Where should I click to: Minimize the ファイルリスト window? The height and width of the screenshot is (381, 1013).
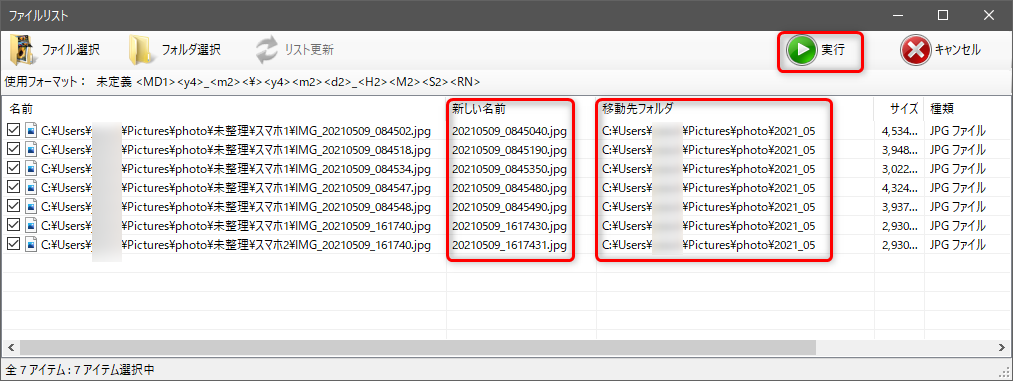click(897, 15)
